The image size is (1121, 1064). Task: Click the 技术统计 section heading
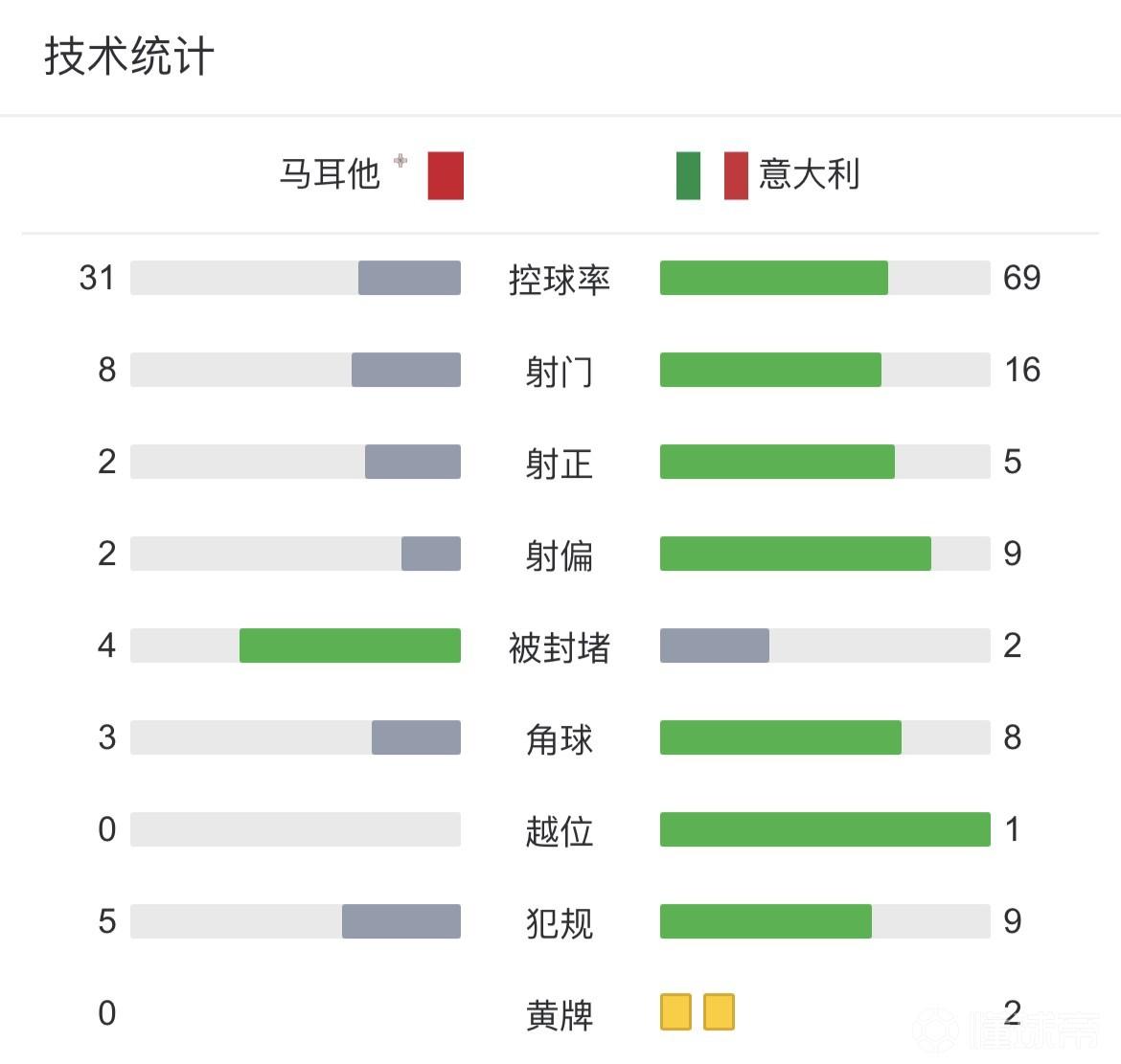(128, 56)
